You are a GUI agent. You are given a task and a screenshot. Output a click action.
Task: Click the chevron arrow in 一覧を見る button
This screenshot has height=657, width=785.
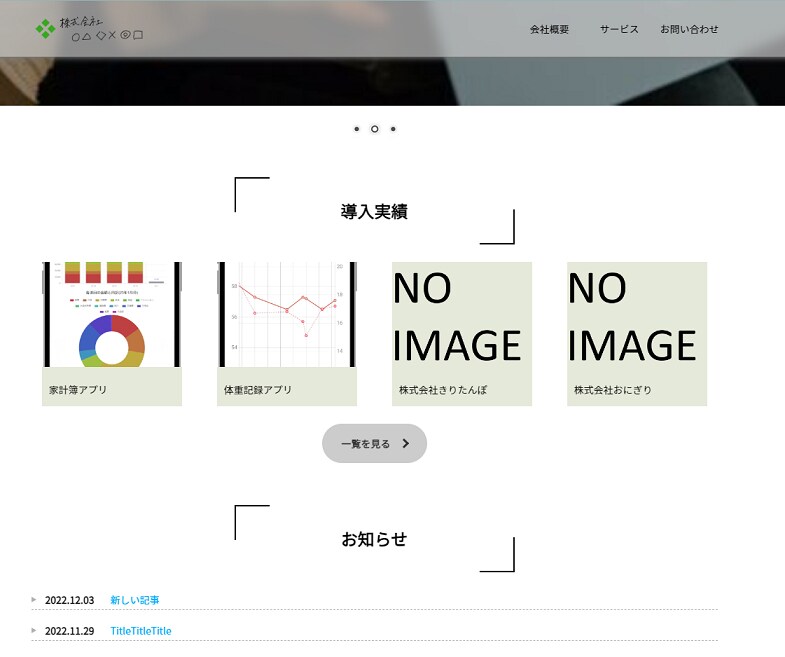point(406,444)
